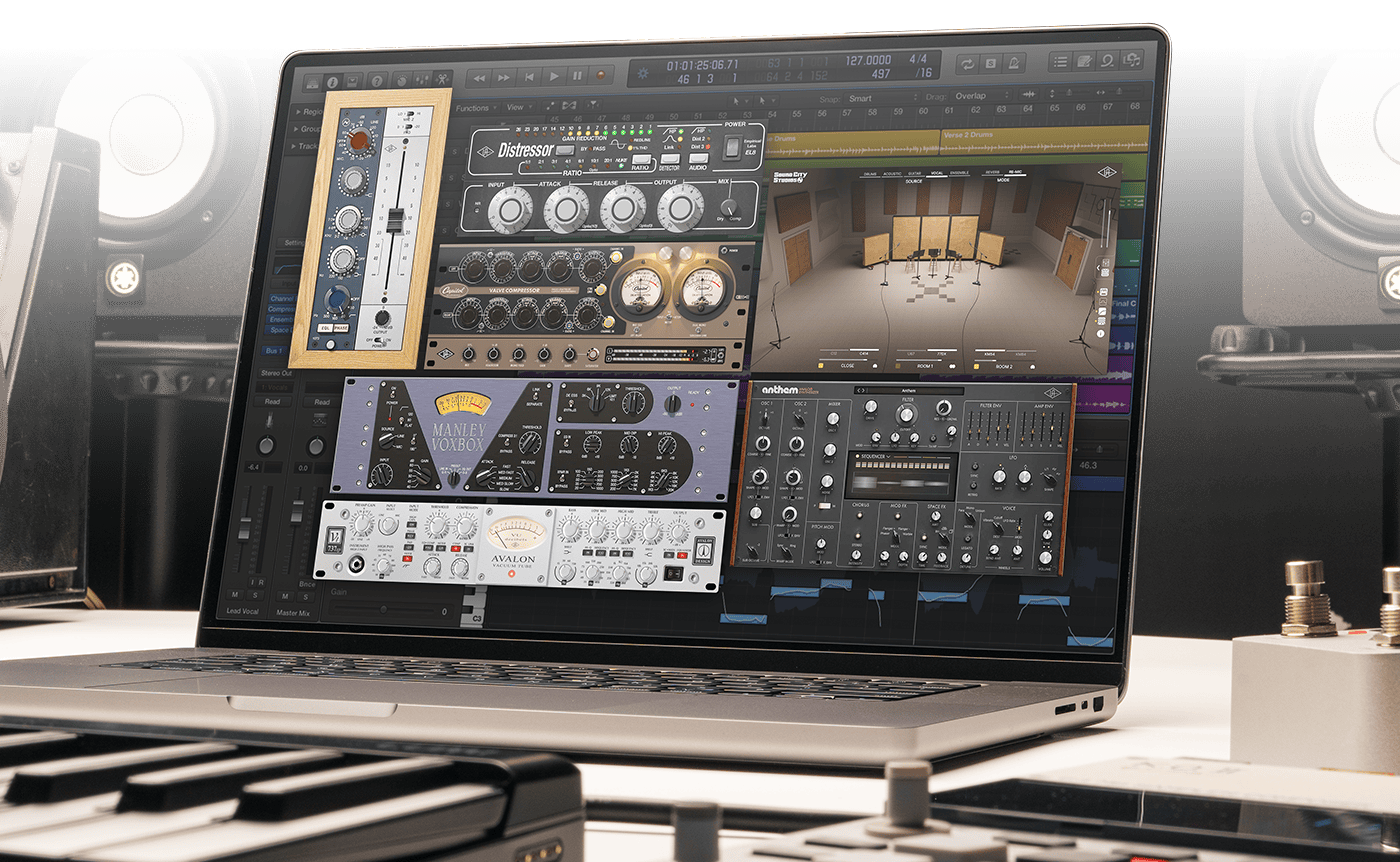
Task: Open the Loop Browser in the toolbar
Action: tap(1107, 60)
